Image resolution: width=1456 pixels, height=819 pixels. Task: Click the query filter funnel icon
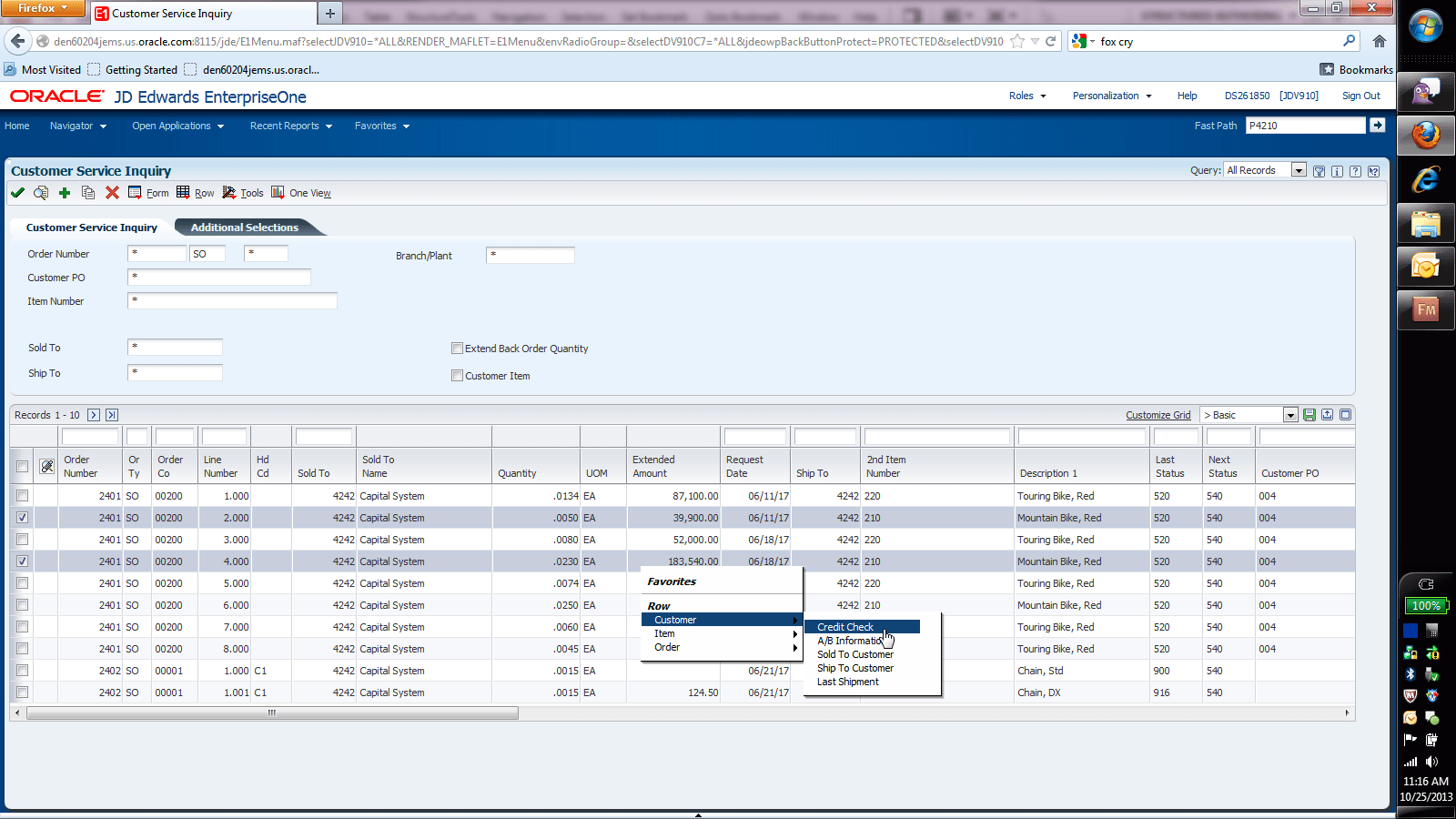point(1319,170)
